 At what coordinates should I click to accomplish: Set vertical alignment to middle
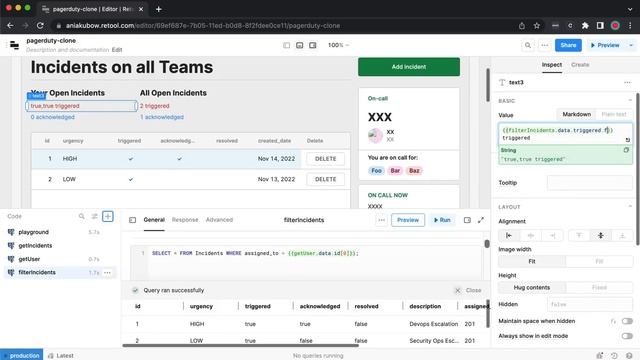pyautogui.click(x=600, y=236)
